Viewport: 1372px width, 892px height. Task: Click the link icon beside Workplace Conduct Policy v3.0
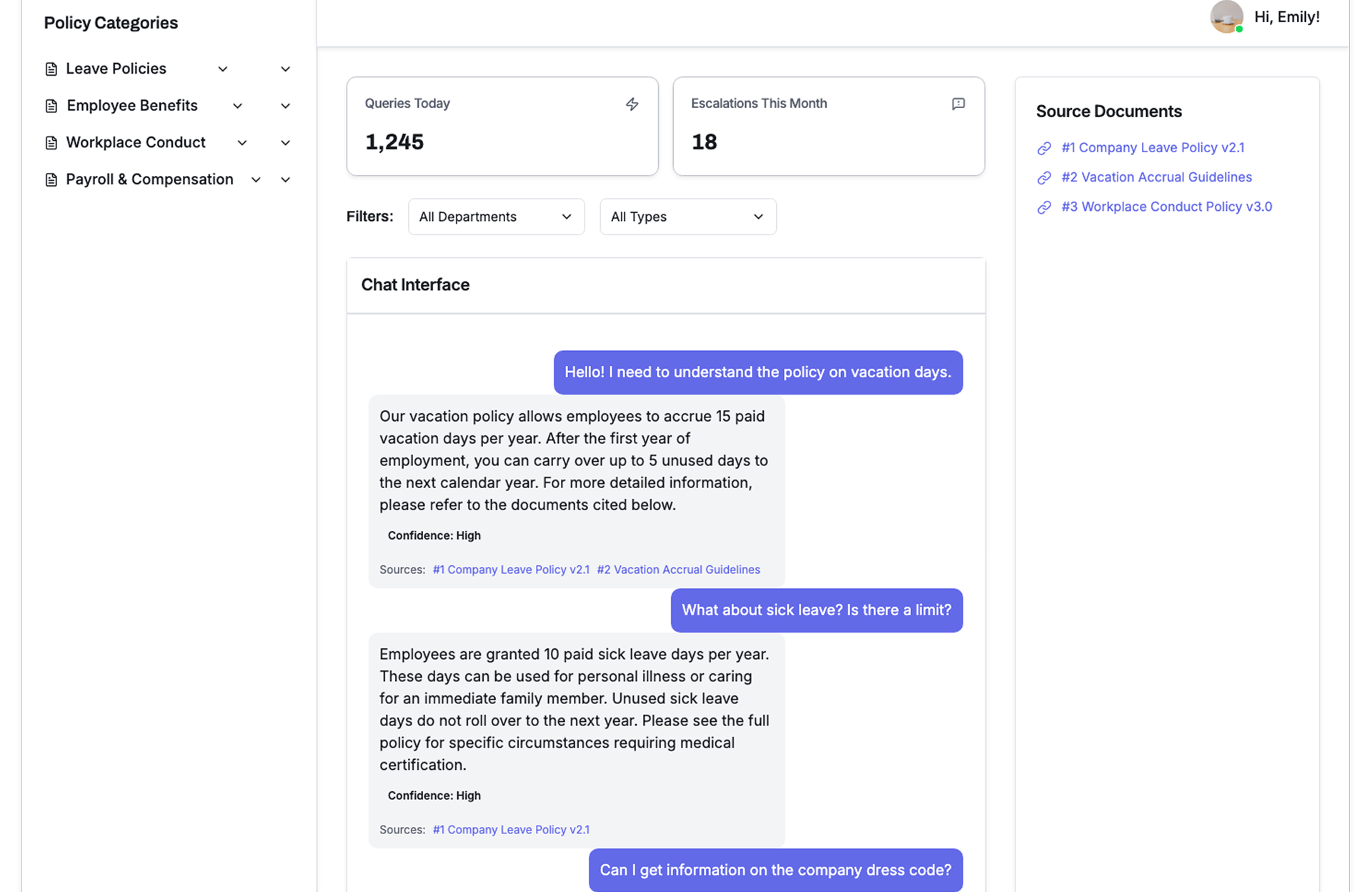coord(1044,207)
